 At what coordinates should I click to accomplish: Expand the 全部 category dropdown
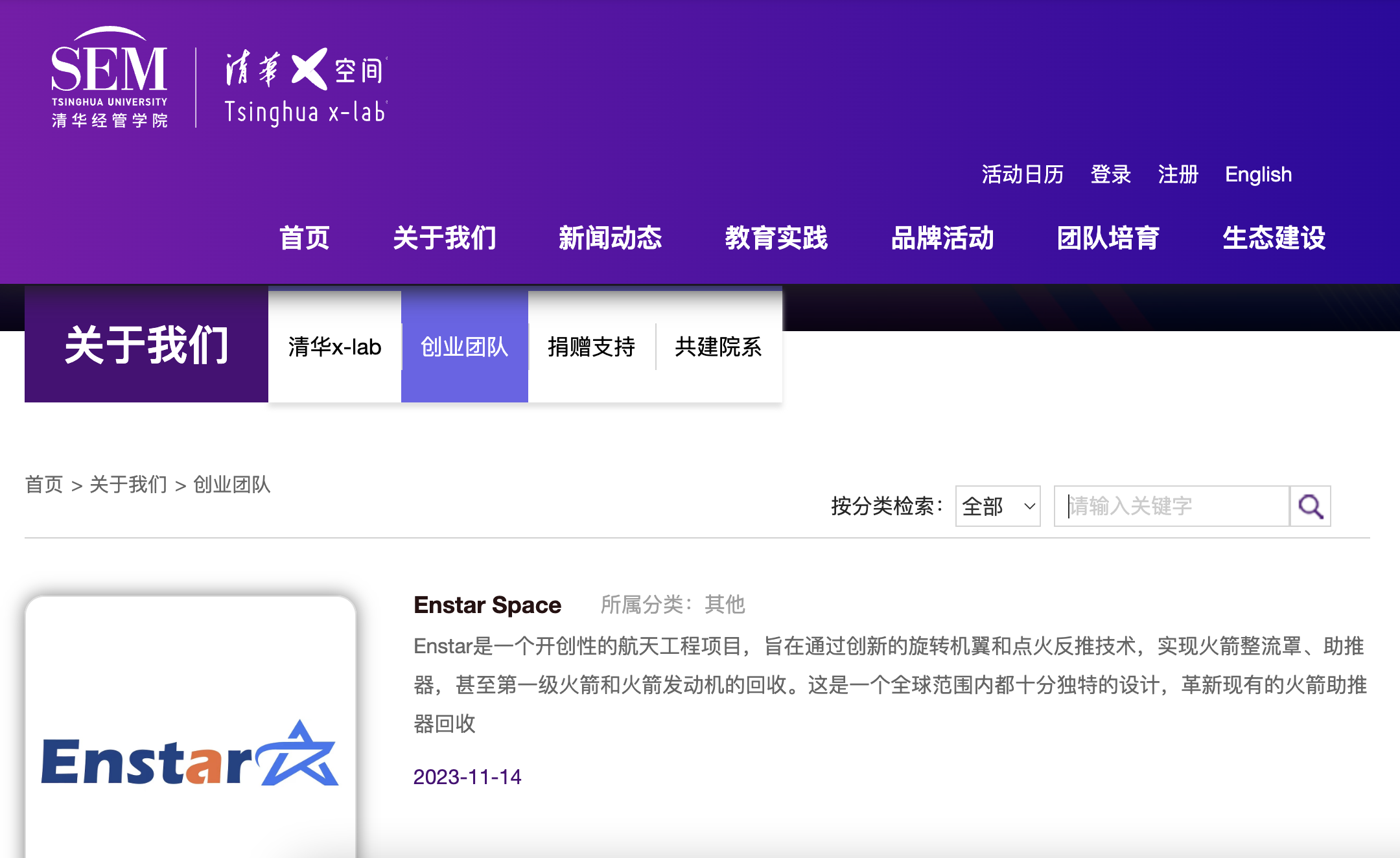pos(997,506)
